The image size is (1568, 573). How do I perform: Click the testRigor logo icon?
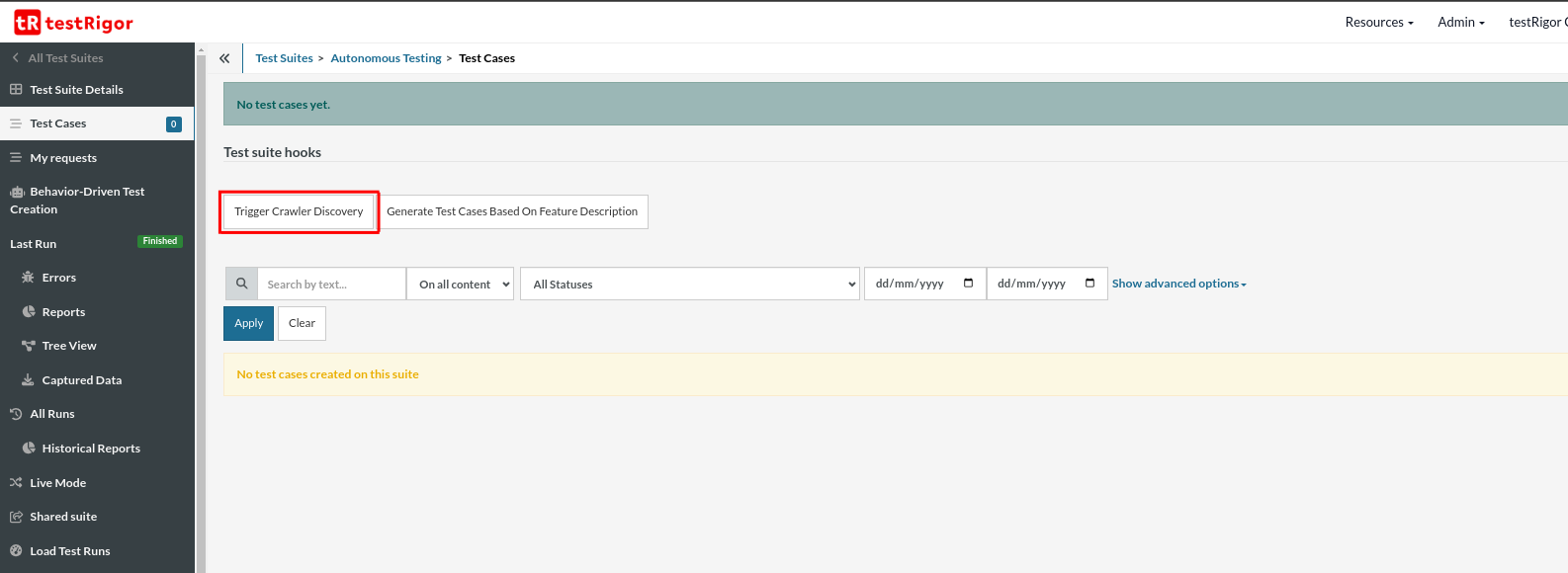point(28,22)
